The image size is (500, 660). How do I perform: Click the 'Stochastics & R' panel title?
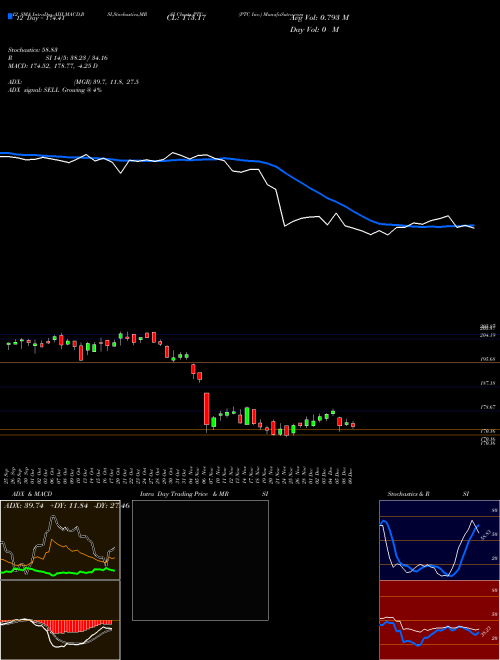click(408, 494)
